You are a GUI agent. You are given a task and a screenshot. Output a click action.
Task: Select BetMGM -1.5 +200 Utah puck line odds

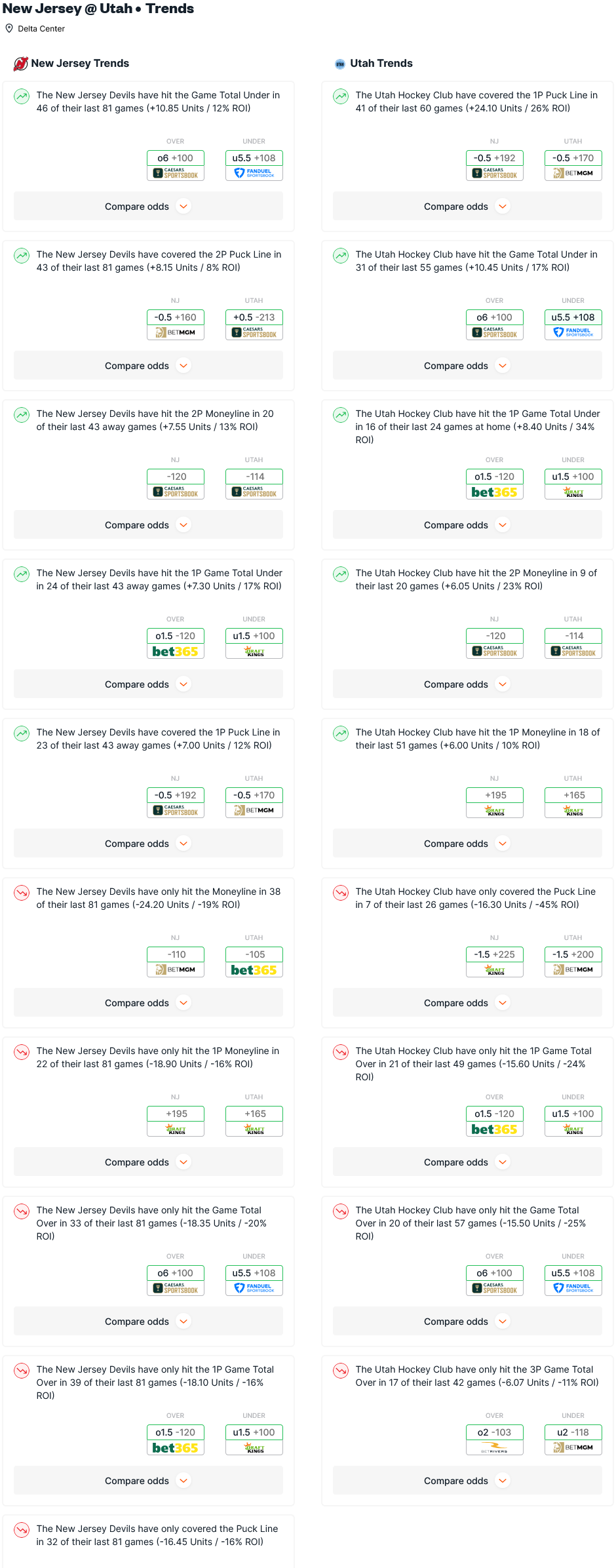point(573,962)
